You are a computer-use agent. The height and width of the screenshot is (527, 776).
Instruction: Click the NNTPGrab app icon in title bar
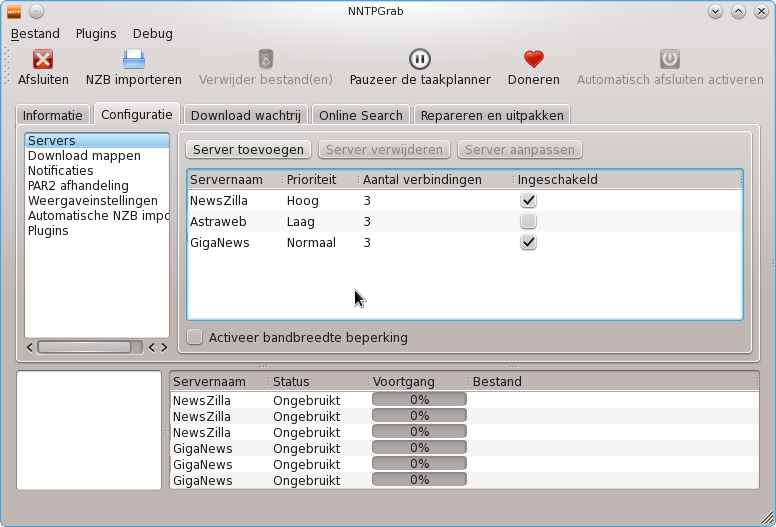[14, 12]
